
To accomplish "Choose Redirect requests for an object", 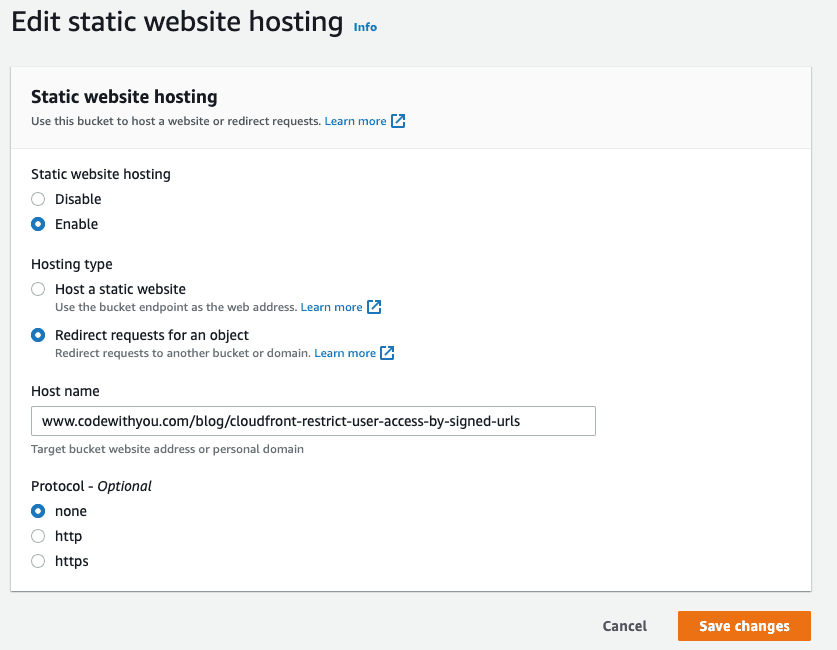I will (38, 335).
